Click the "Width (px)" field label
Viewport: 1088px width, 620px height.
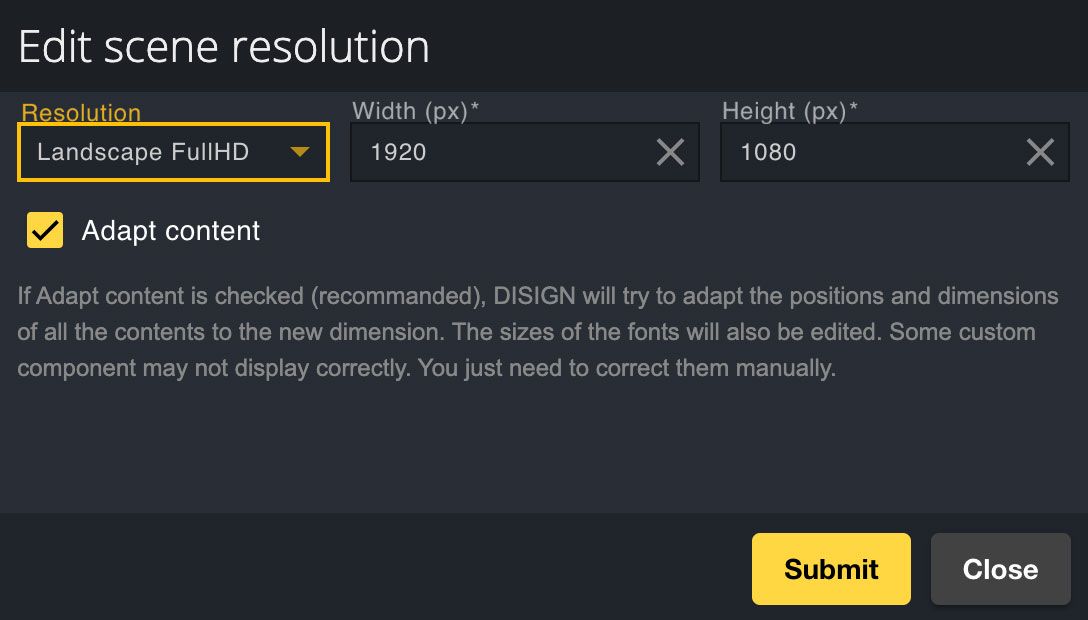tap(409, 111)
